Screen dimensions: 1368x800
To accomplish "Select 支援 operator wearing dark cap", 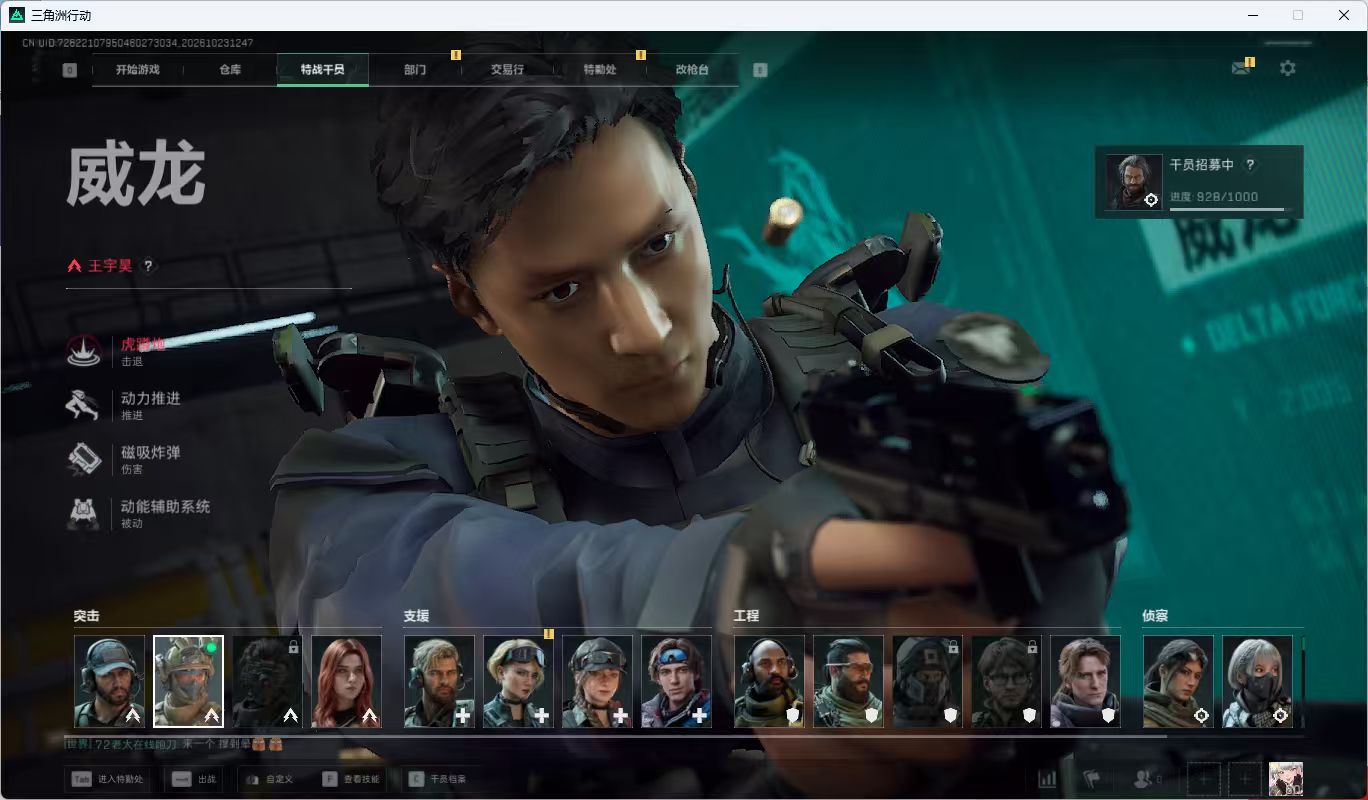I will pos(597,681).
